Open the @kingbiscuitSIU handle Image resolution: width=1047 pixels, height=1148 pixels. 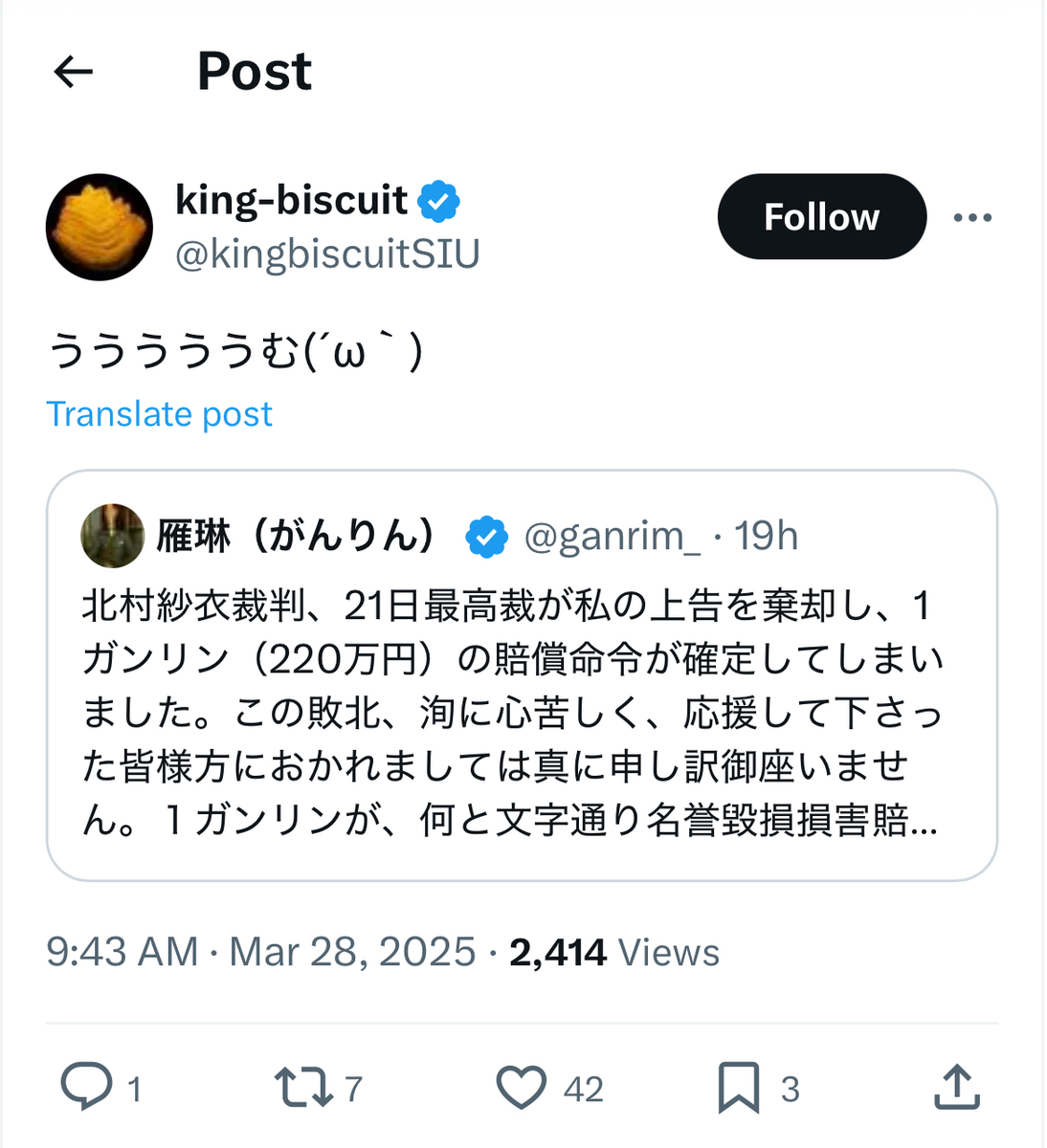(x=327, y=254)
